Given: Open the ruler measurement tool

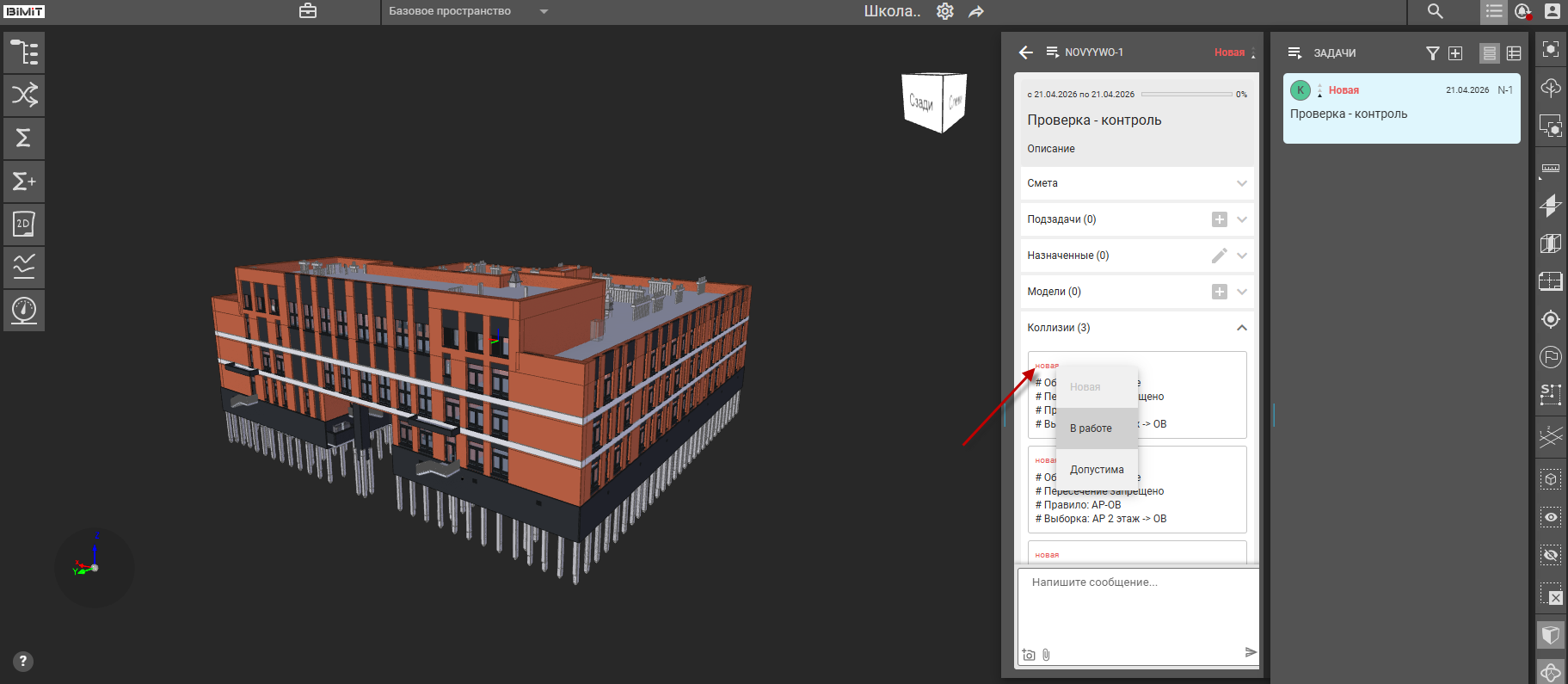Looking at the screenshot, I should click(1551, 169).
